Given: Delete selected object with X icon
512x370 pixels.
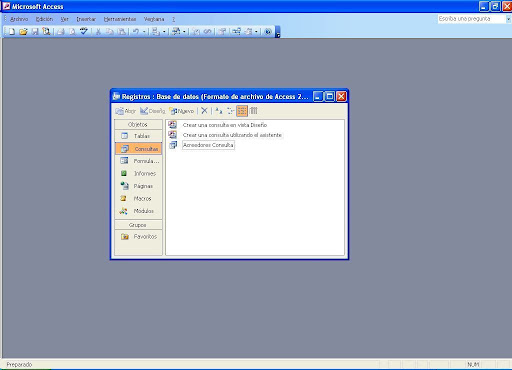Looking at the screenshot, I should 204,111.
